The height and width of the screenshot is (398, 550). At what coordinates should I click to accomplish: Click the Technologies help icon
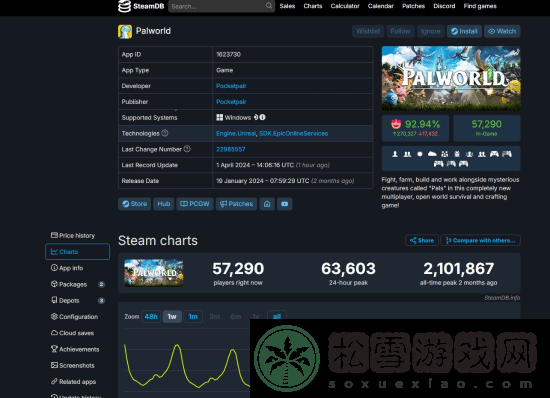click(x=165, y=133)
